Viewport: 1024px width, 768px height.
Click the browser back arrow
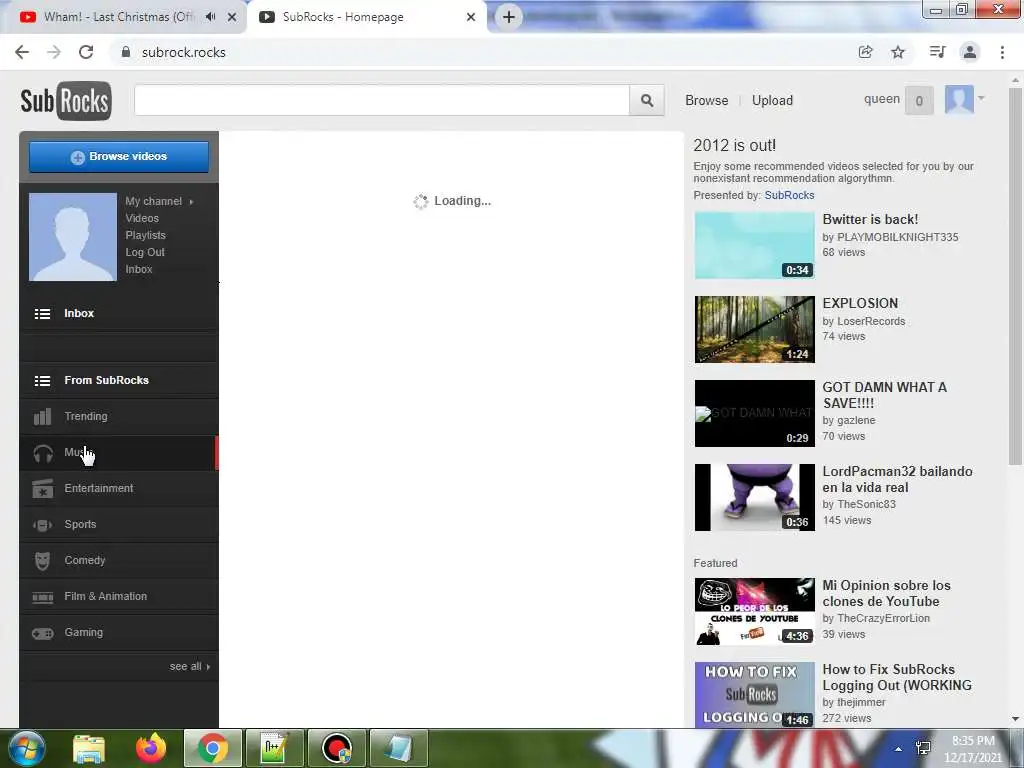pyautogui.click(x=22, y=52)
